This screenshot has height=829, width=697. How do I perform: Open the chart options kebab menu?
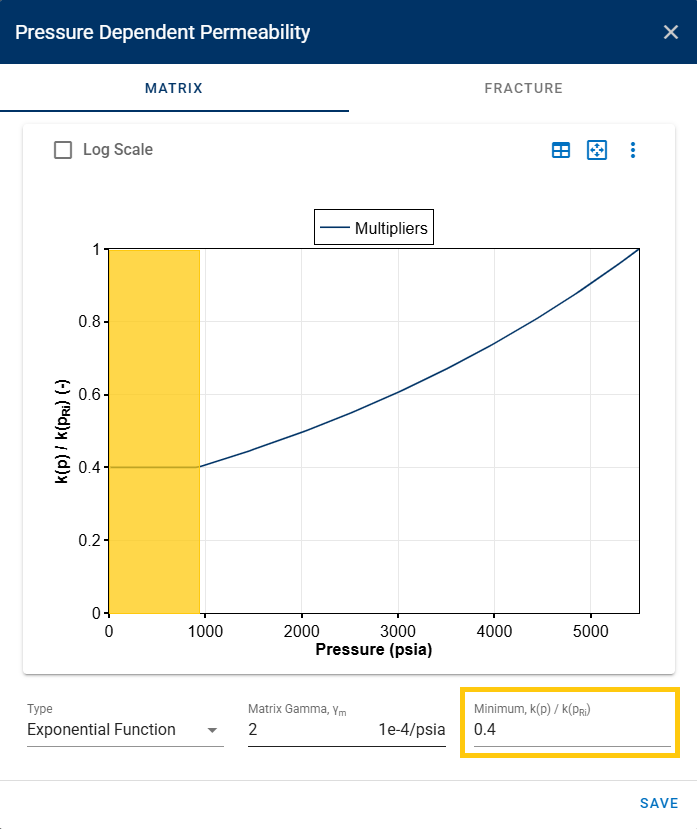[x=632, y=150]
